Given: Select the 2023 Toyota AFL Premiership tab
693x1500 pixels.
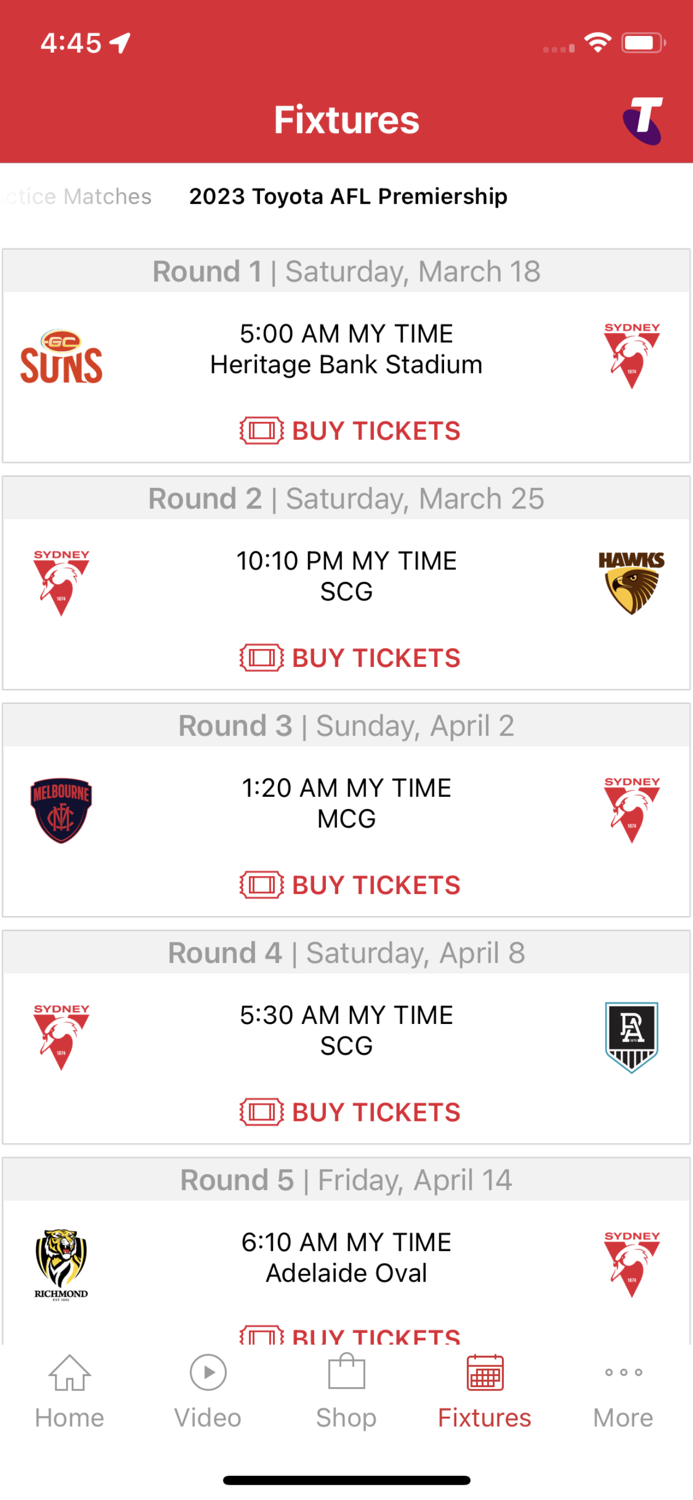Looking at the screenshot, I should [x=347, y=197].
